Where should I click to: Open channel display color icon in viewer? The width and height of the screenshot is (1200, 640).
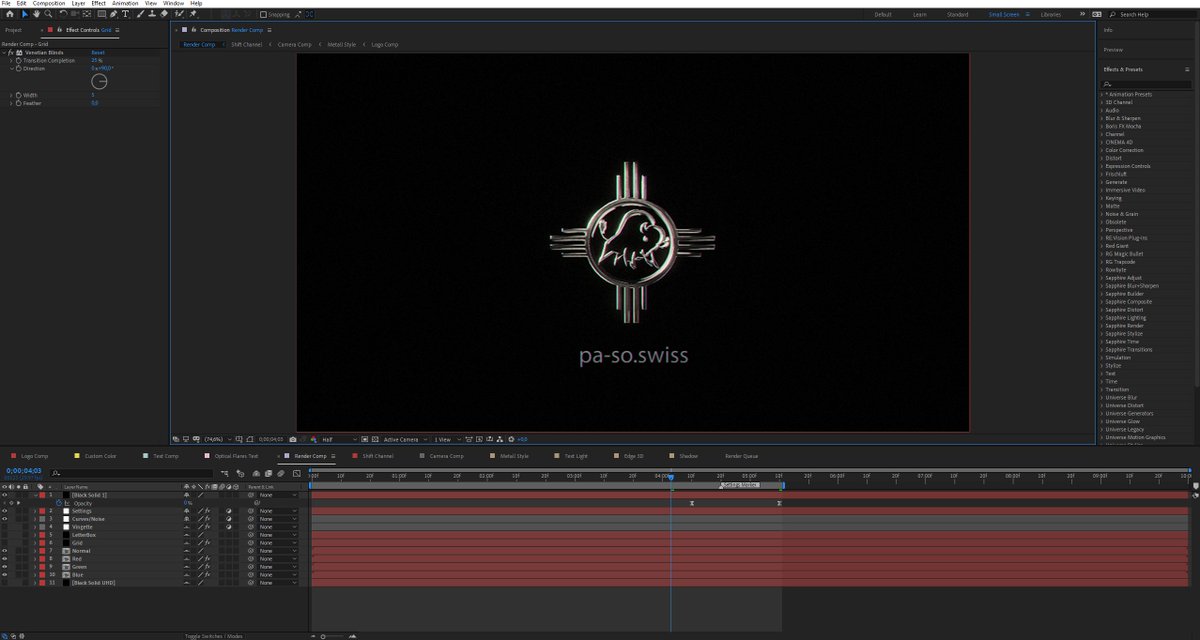click(314, 439)
